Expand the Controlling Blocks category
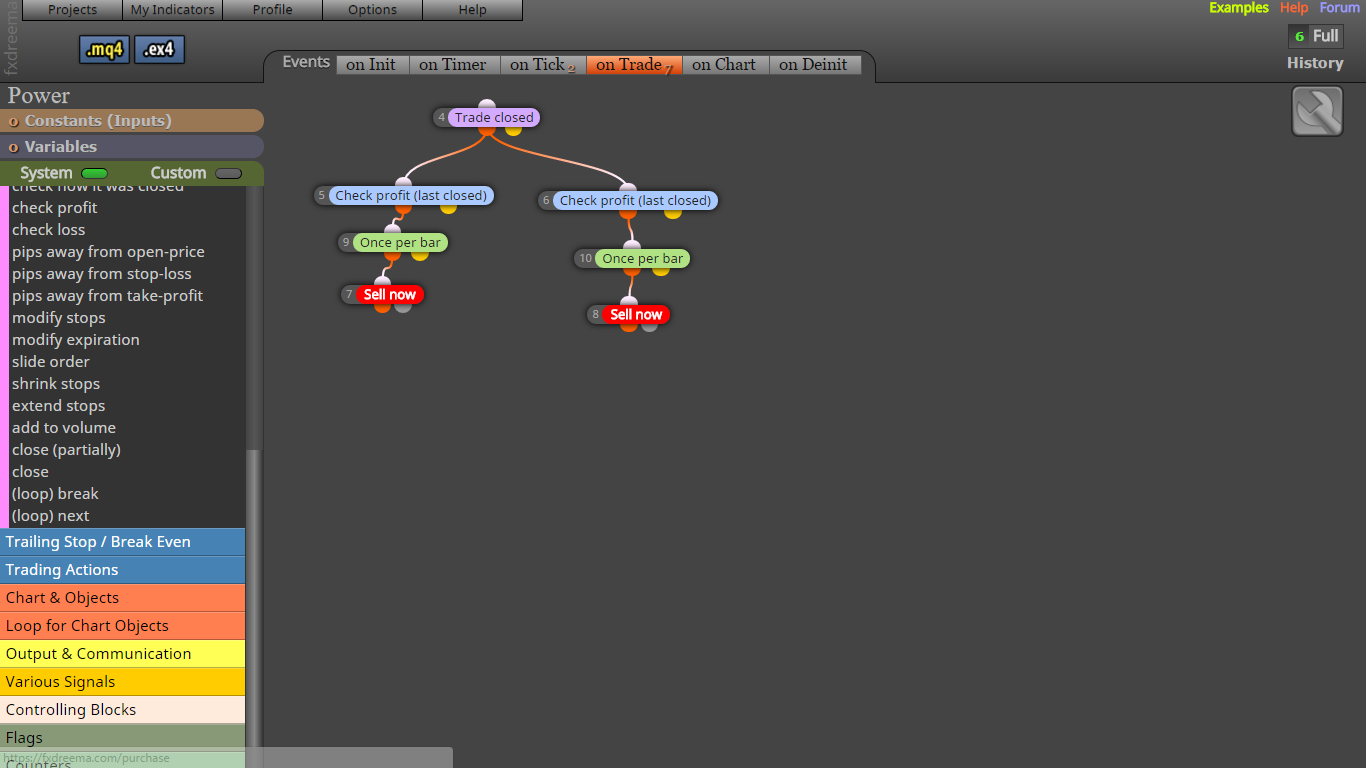1366x768 pixels. coord(122,710)
